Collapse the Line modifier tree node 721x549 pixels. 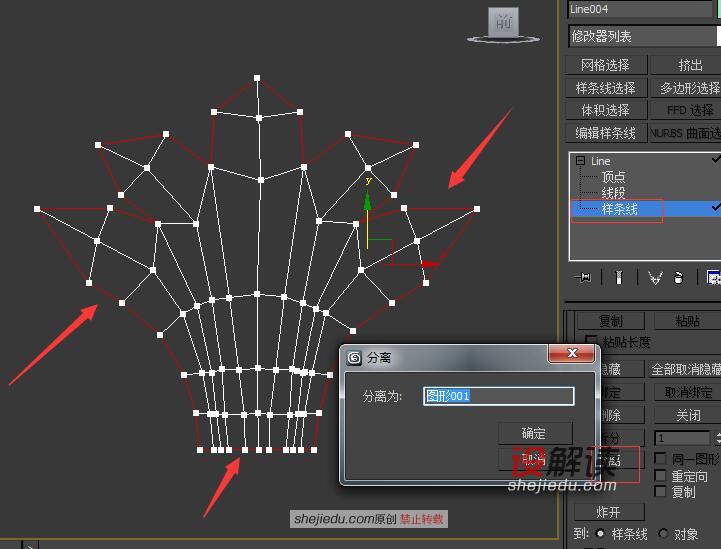click(580, 161)
